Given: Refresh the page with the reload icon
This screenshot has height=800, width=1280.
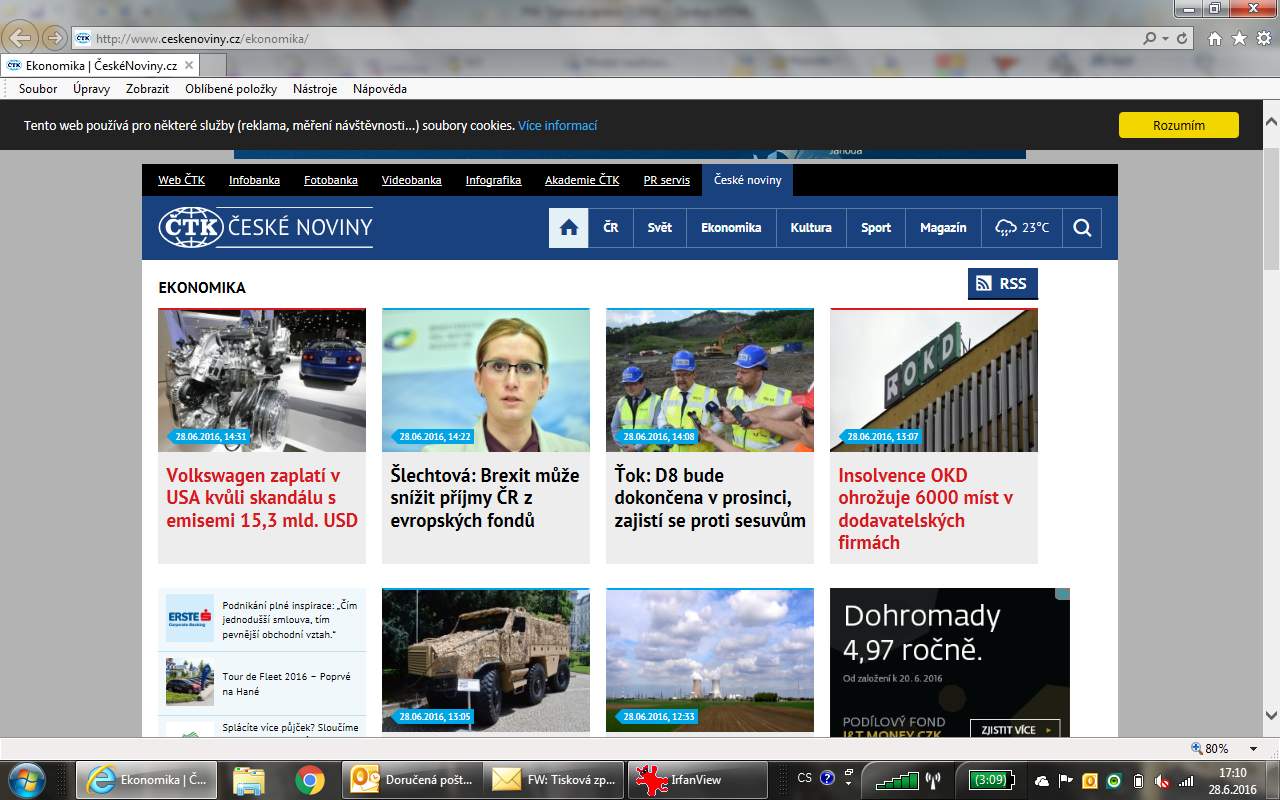Looking at the screenshot, I should point(1182,39).
